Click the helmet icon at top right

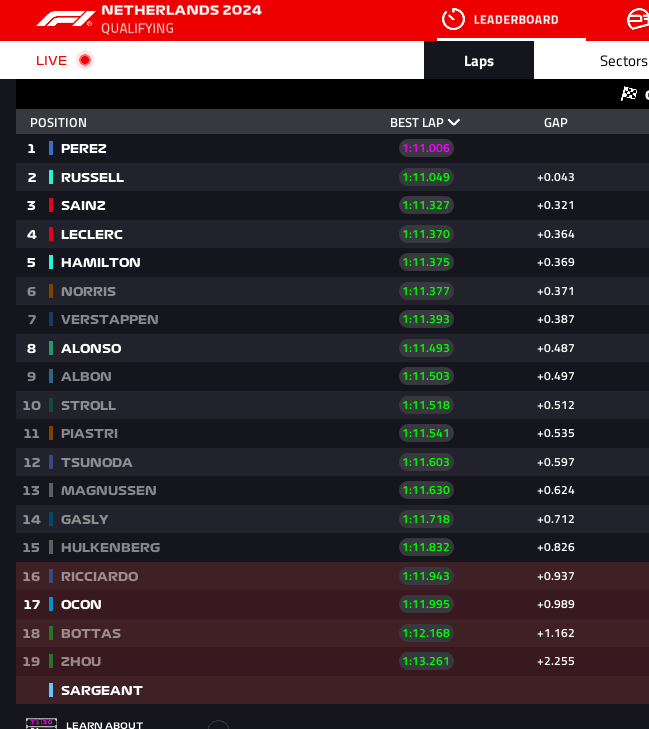coord(638,20)
